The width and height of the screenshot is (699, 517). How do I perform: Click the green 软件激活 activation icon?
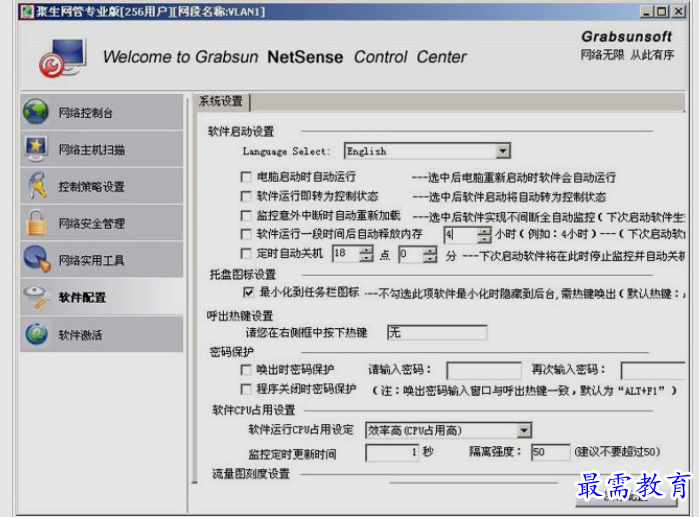(x=36, y=334)
